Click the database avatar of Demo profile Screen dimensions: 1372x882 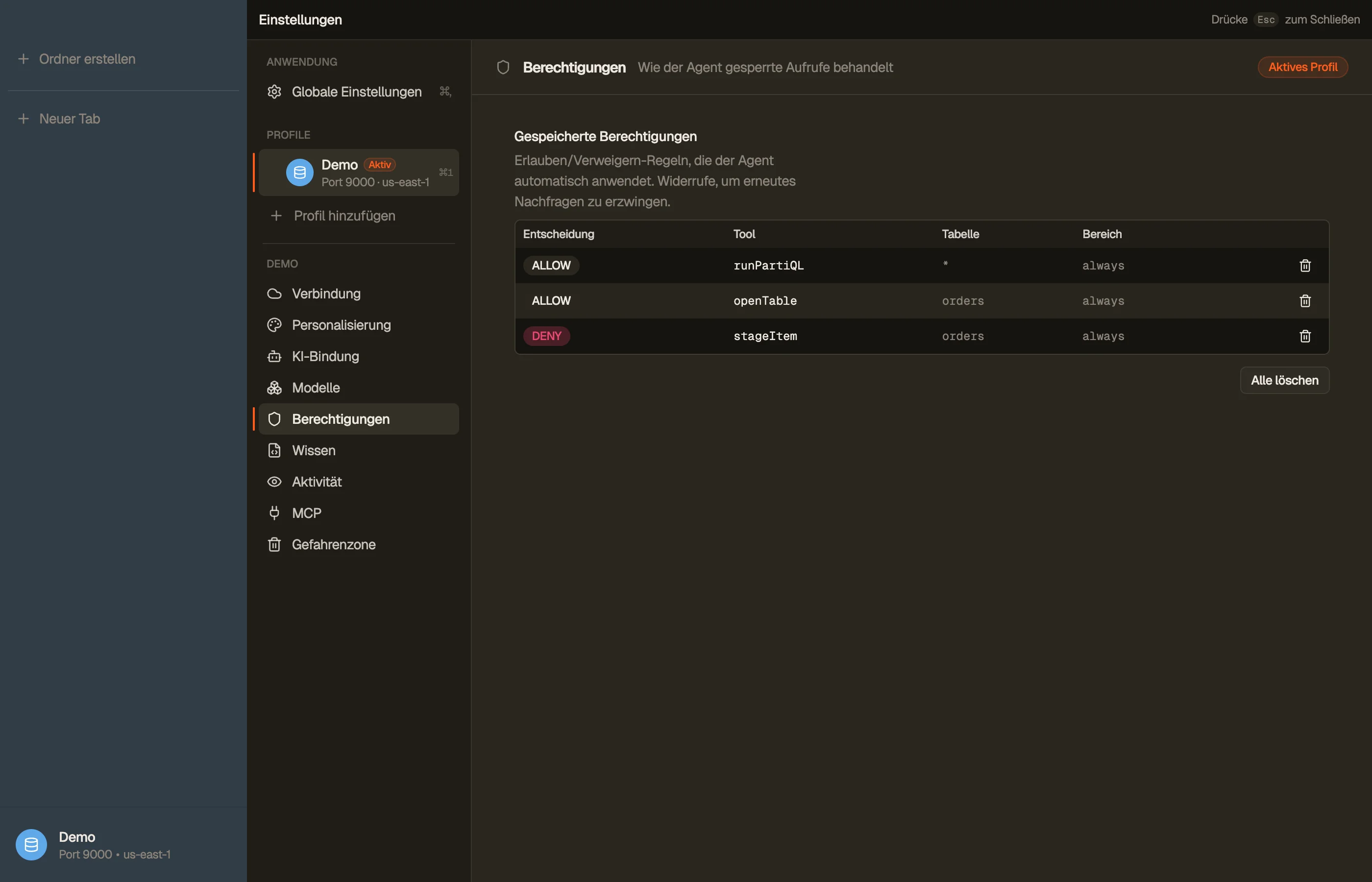(x=299, y=172)
